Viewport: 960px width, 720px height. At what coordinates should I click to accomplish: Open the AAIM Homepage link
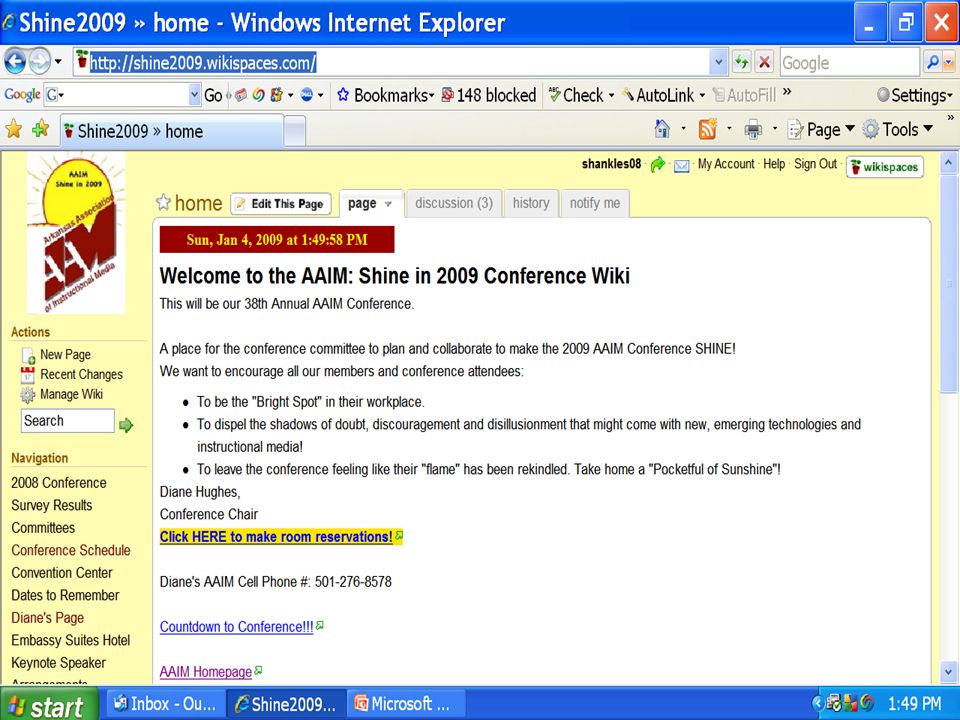(206, 672)
